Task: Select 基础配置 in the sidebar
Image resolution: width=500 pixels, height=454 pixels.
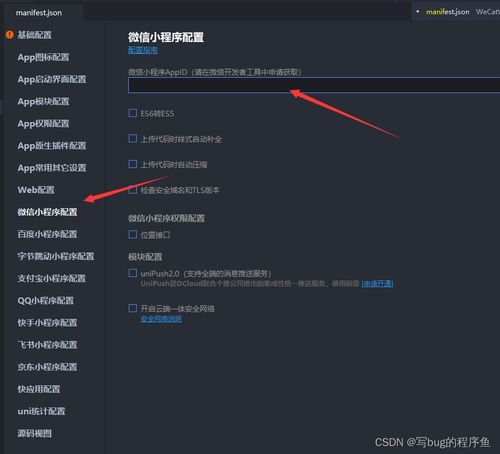Action: tap(35, 35)
